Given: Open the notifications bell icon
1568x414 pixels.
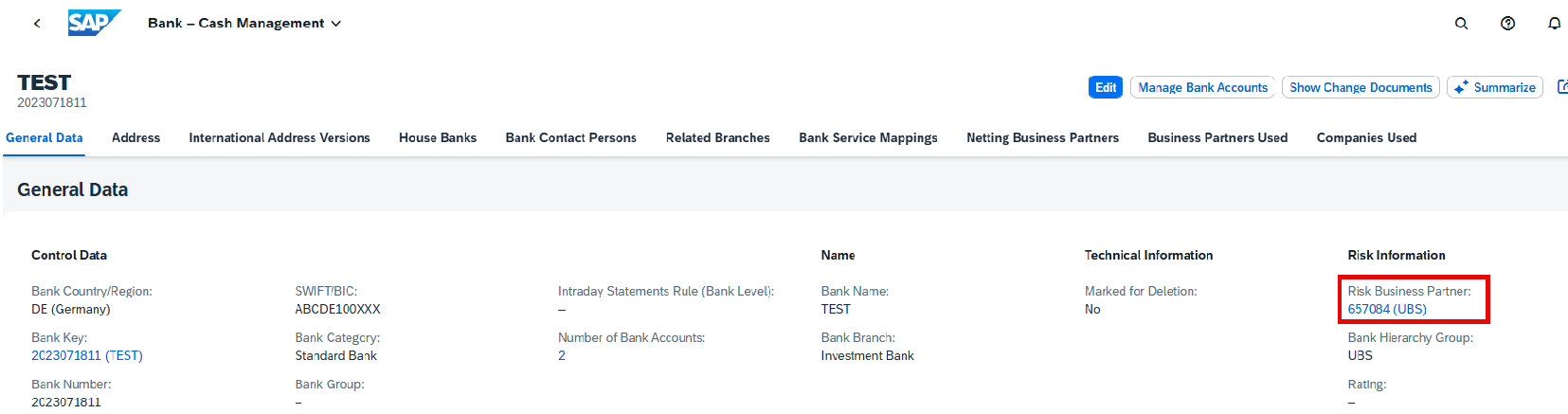Looking at the screenshot, I should (x=1554, y=23).
